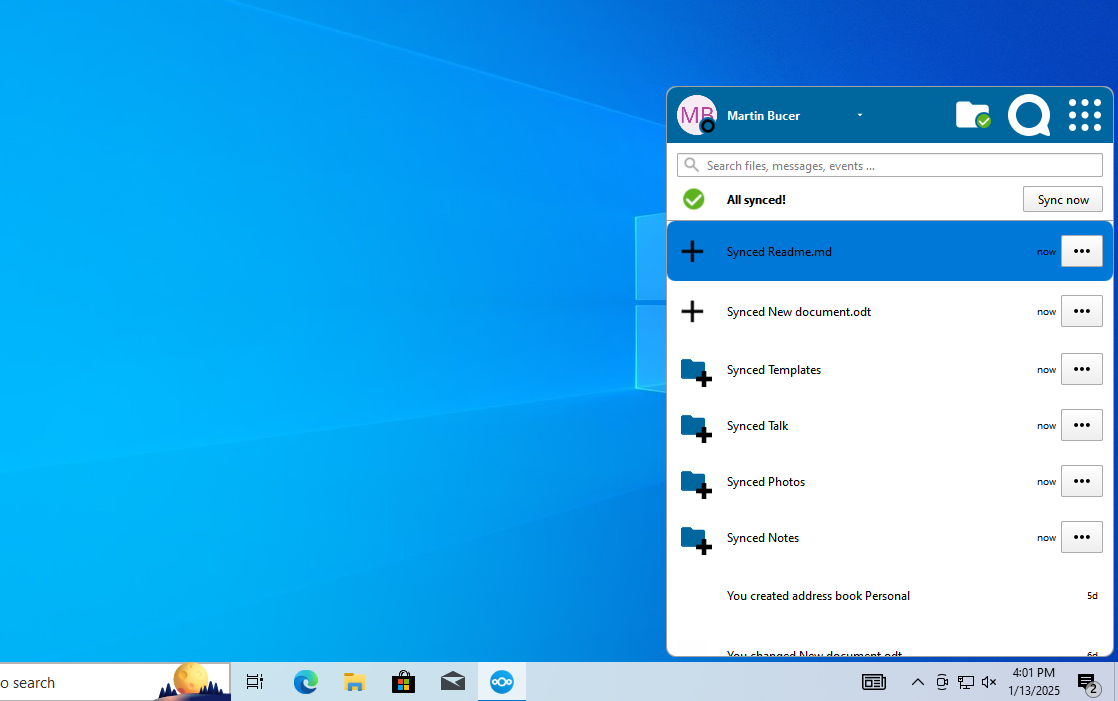
Task: Open the network icon in system tray
Action: (x=965, y=682)
